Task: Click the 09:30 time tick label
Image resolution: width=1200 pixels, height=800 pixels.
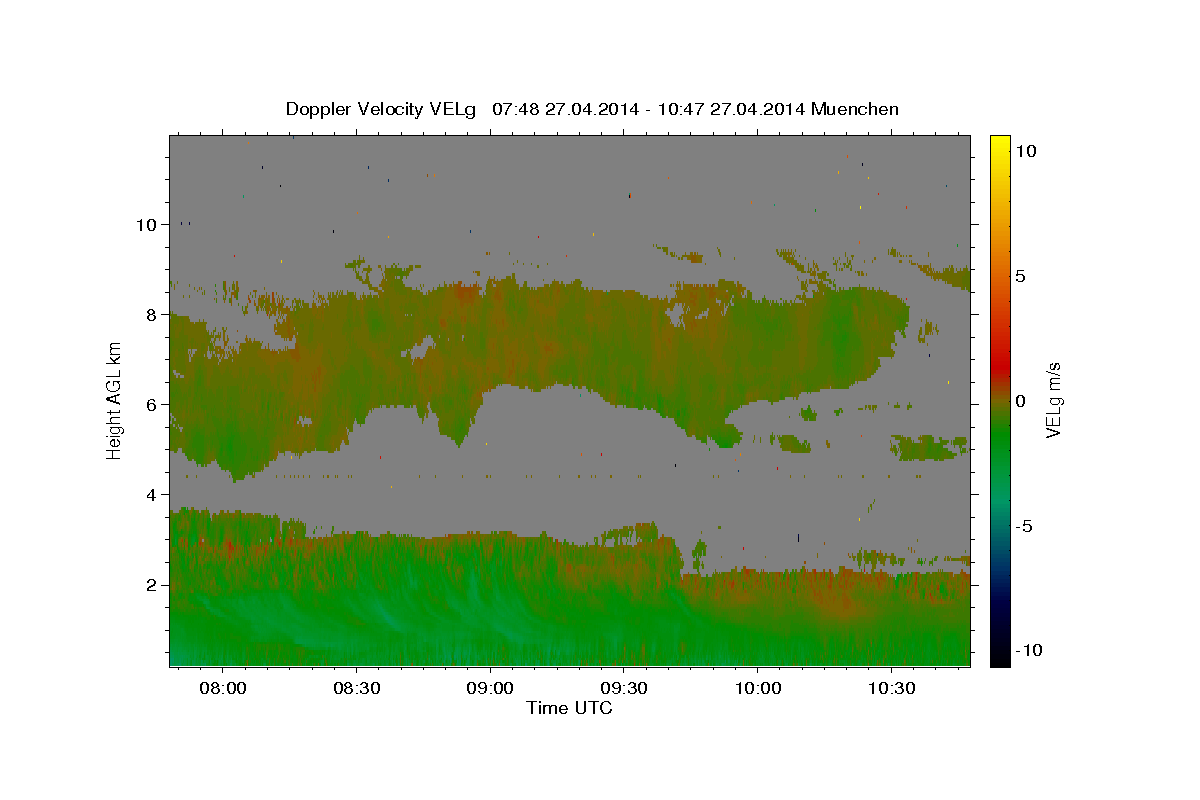Action: coord(623,689)
